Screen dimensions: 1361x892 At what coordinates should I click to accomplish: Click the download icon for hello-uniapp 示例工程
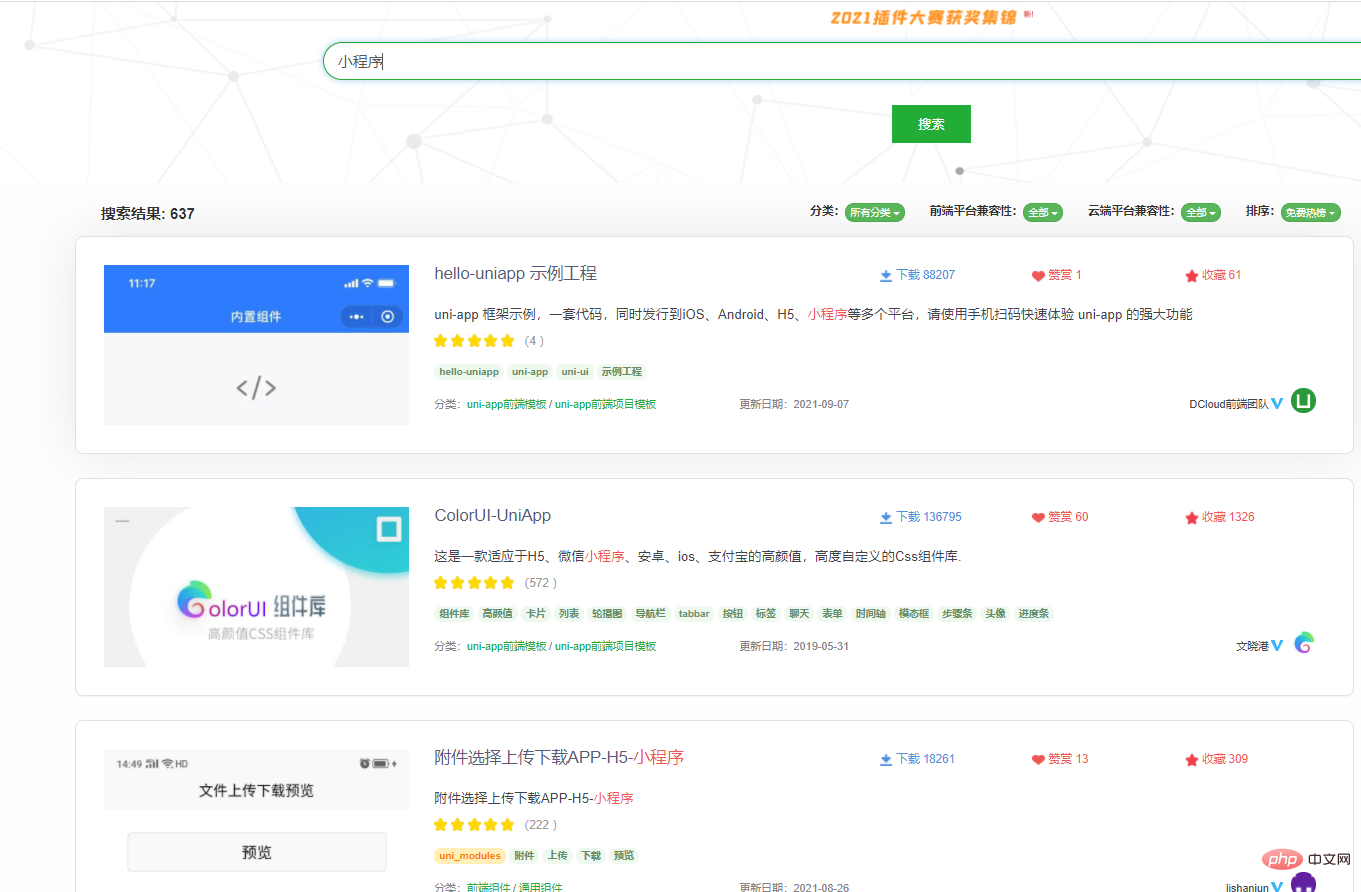coord(885,275)
